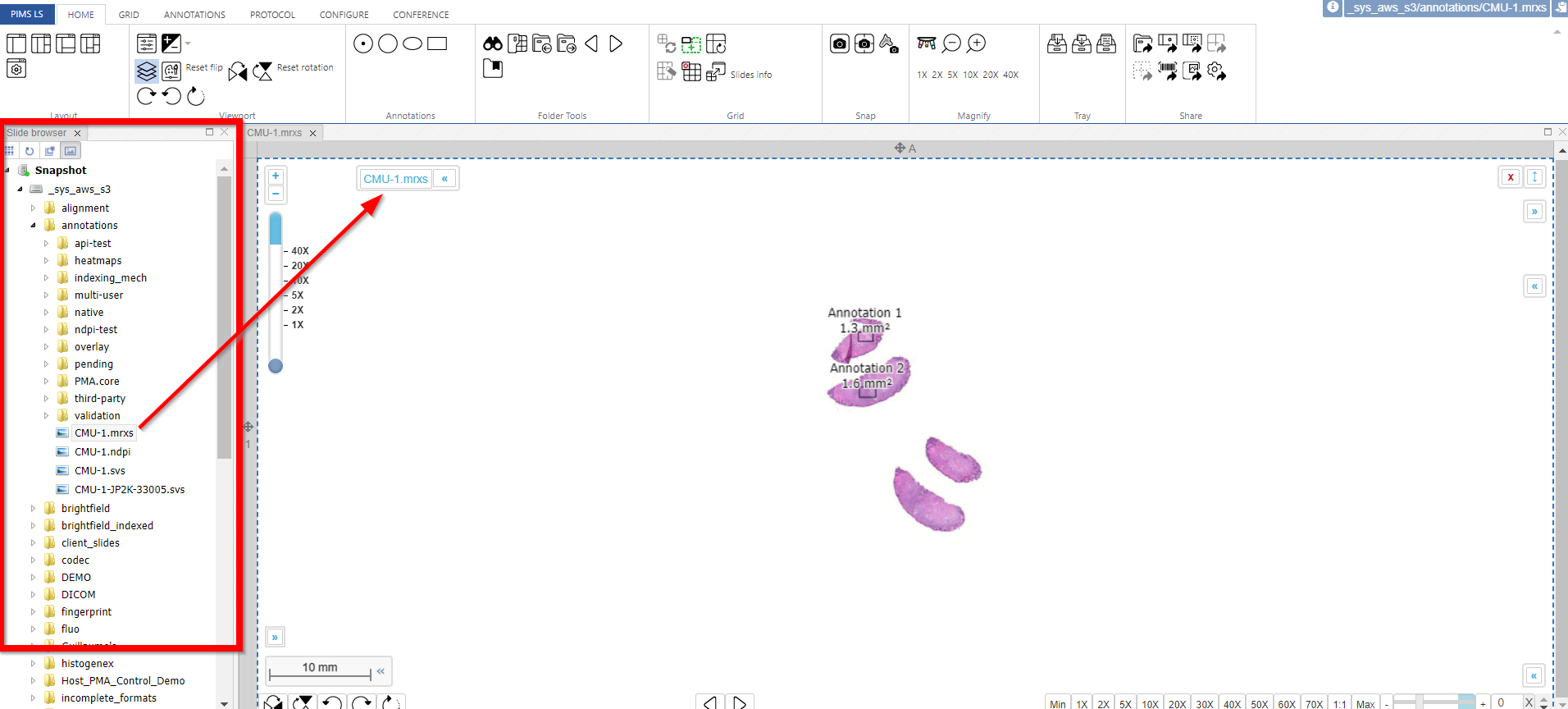Open the binoculars search tool
Screen dimensions: 1568x709
click(x=492, y=43)
